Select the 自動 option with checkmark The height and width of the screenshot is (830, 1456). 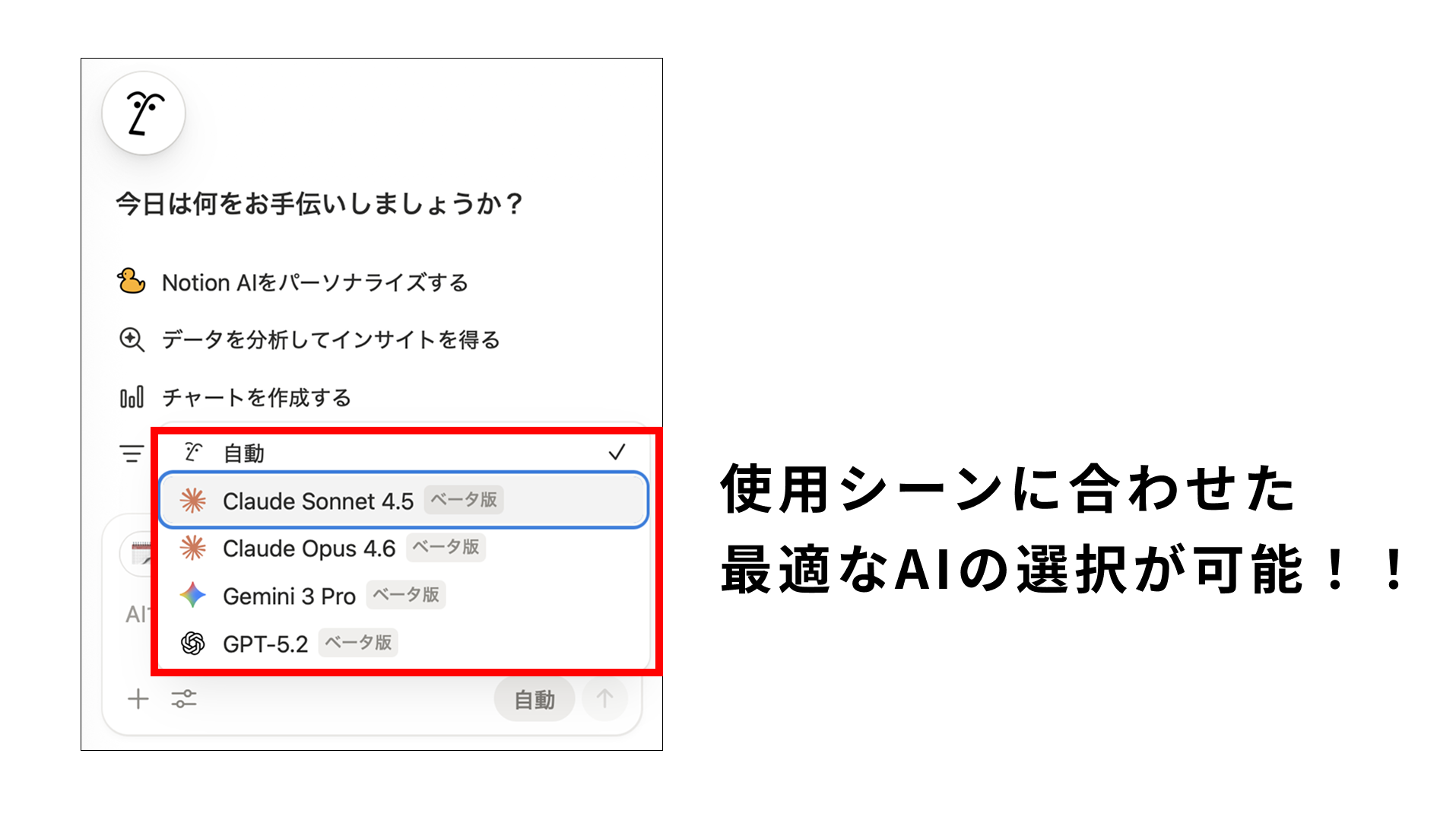pos(404,453)
